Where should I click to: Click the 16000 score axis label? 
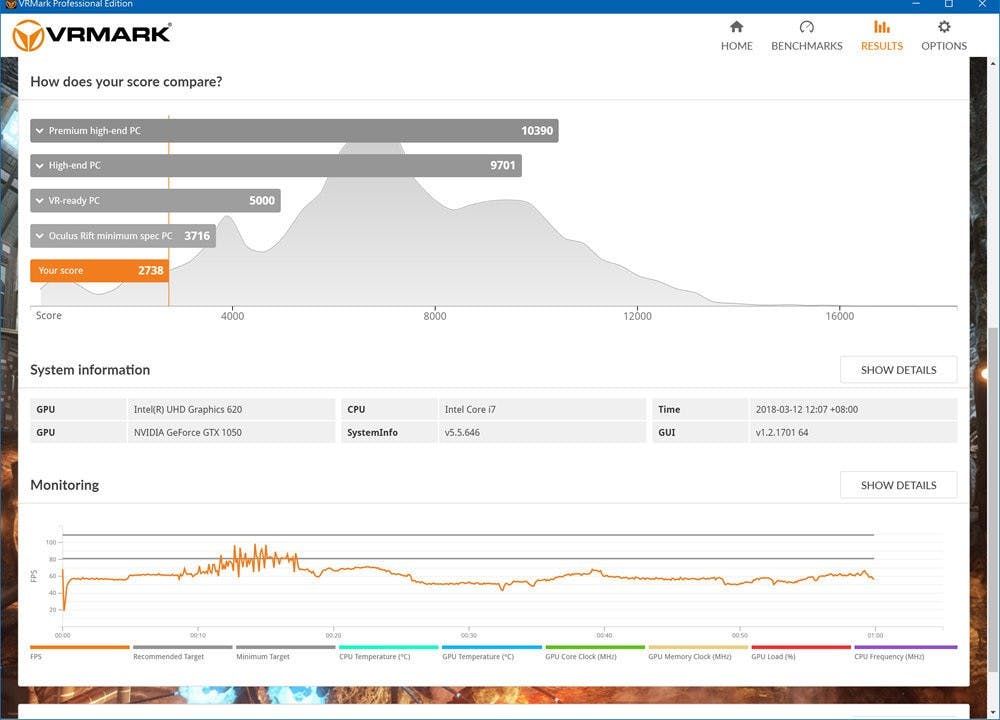pos(839,316)
